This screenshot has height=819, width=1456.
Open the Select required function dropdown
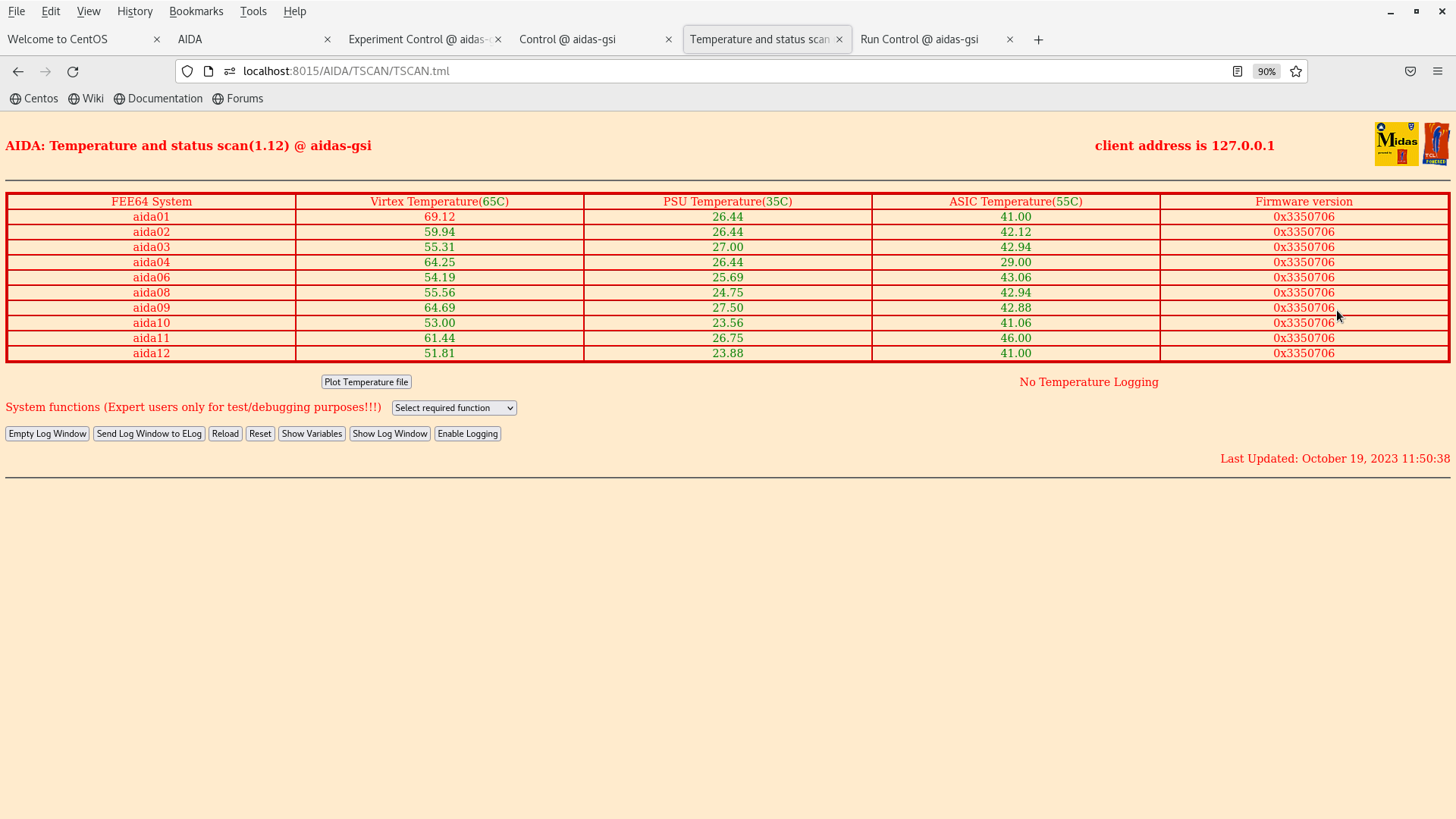[454, 408]
